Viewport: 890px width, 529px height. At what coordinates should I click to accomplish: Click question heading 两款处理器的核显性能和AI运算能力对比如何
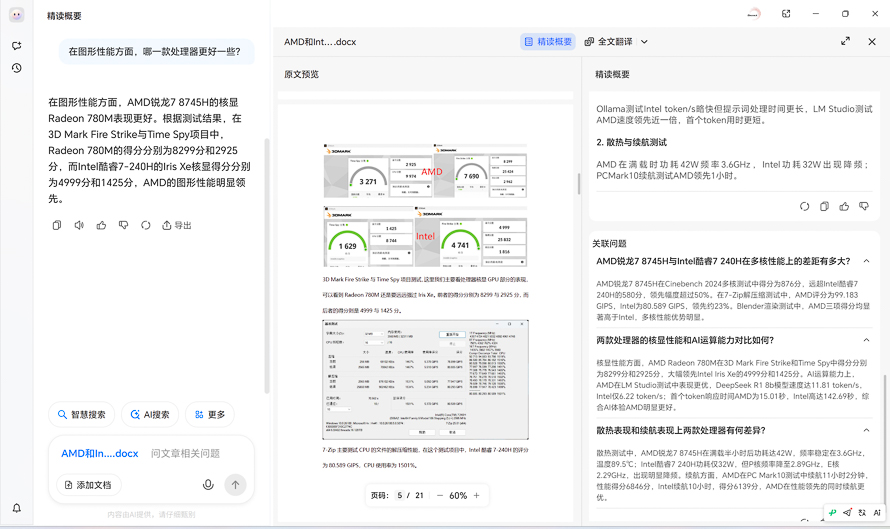[x=685, y=340]
